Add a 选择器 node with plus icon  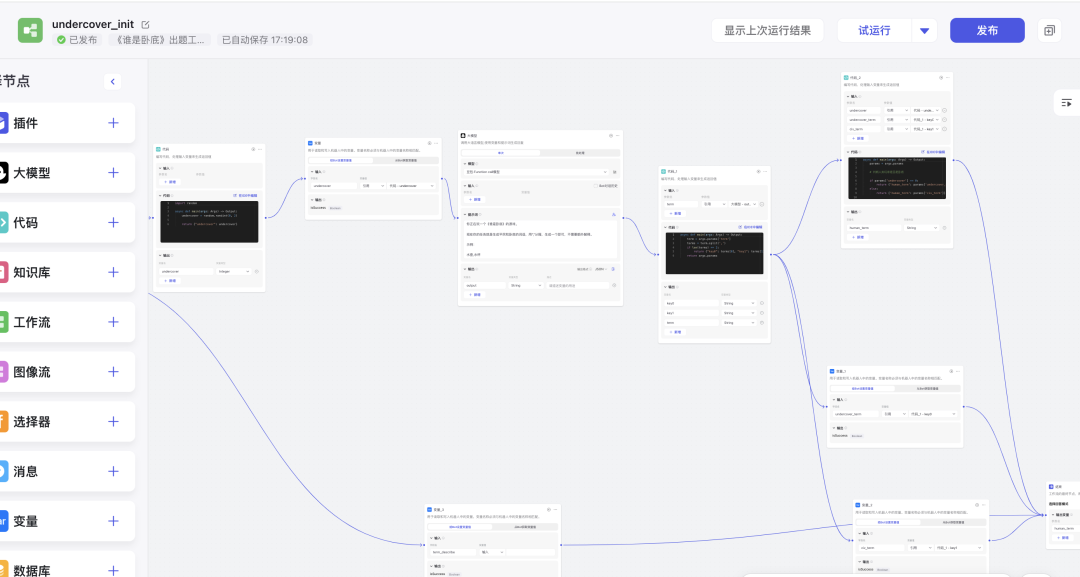(113, 422)
